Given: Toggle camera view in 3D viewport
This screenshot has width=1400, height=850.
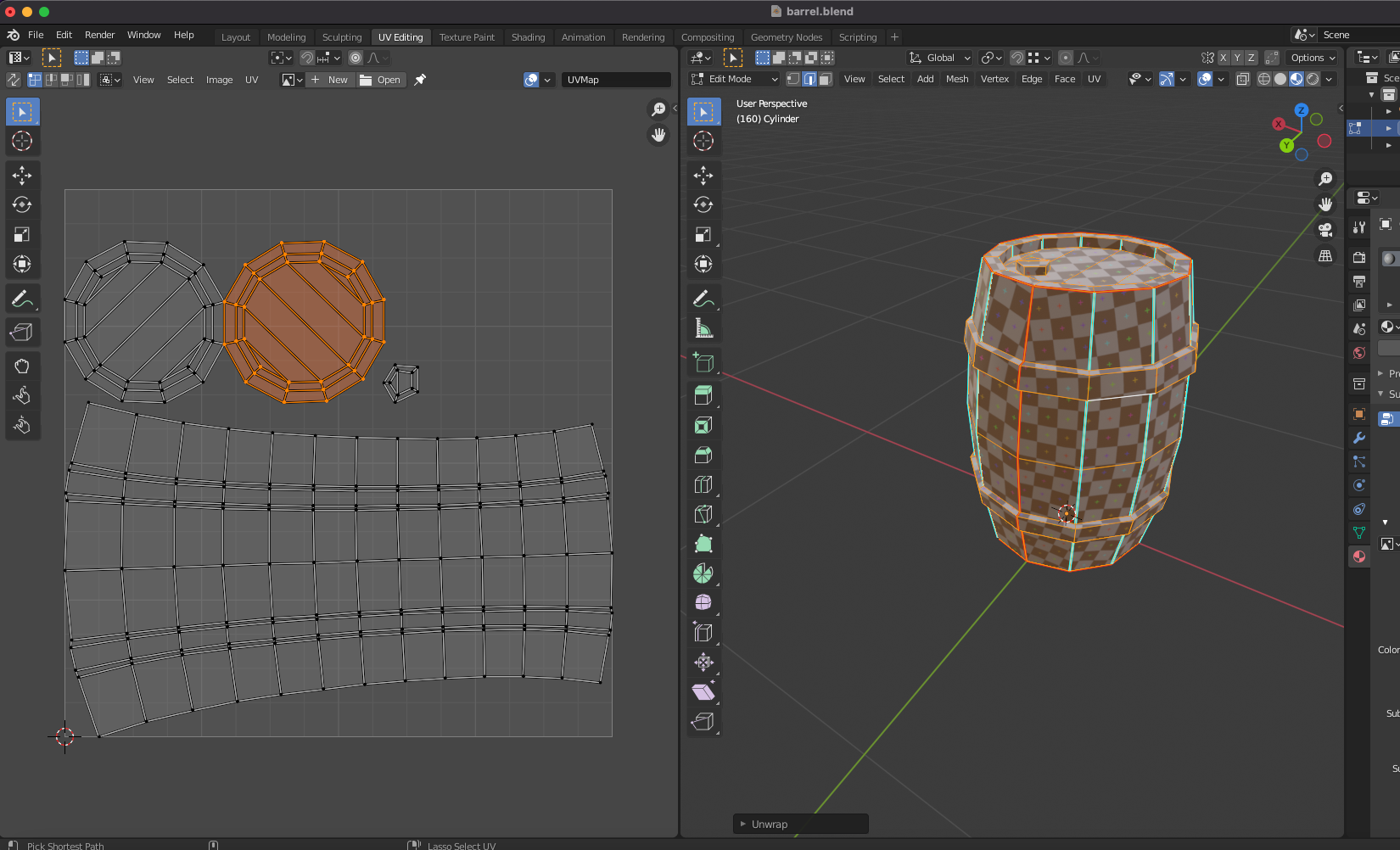Looking at the screenshot, I should 1324,230.
